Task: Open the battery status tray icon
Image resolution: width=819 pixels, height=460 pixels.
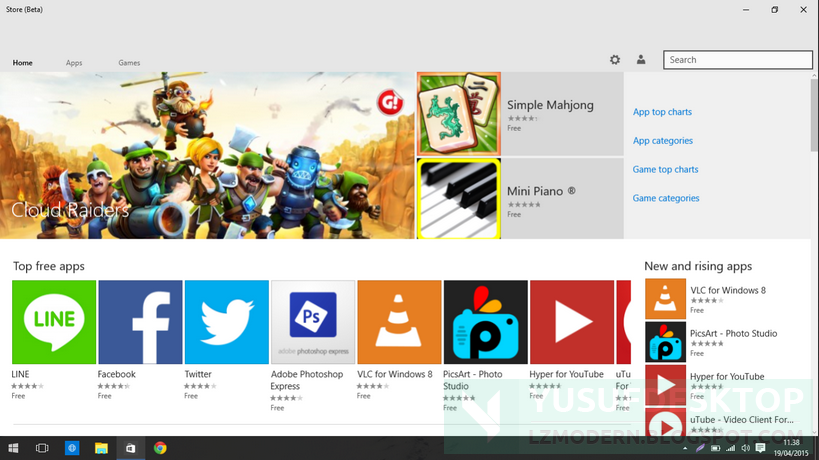Action: 716,449
